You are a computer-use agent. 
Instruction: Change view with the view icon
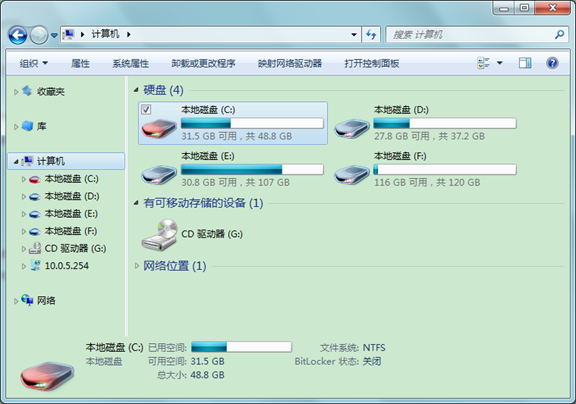click(483, 63)
